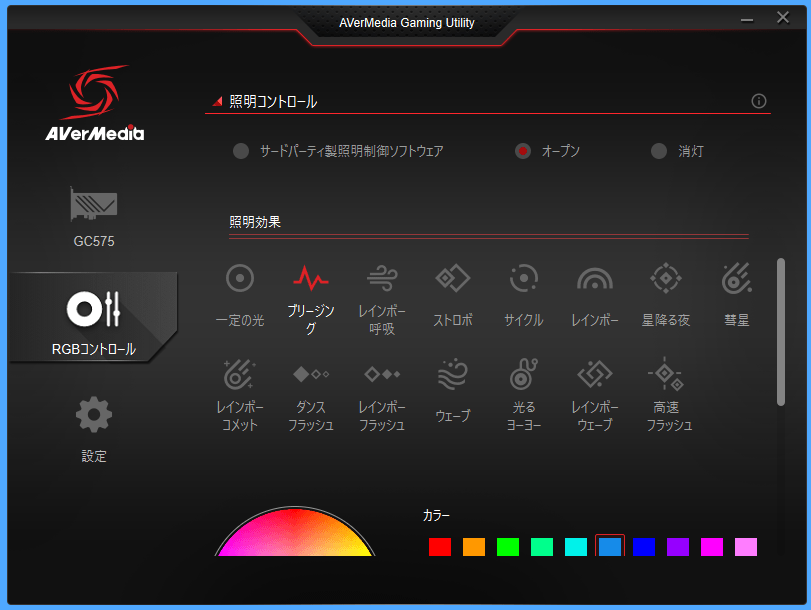Image resolution: width=811 pixels, height=610 pixels.
Task: Select the ブリージング breathing effect
Action: [311, 299]
